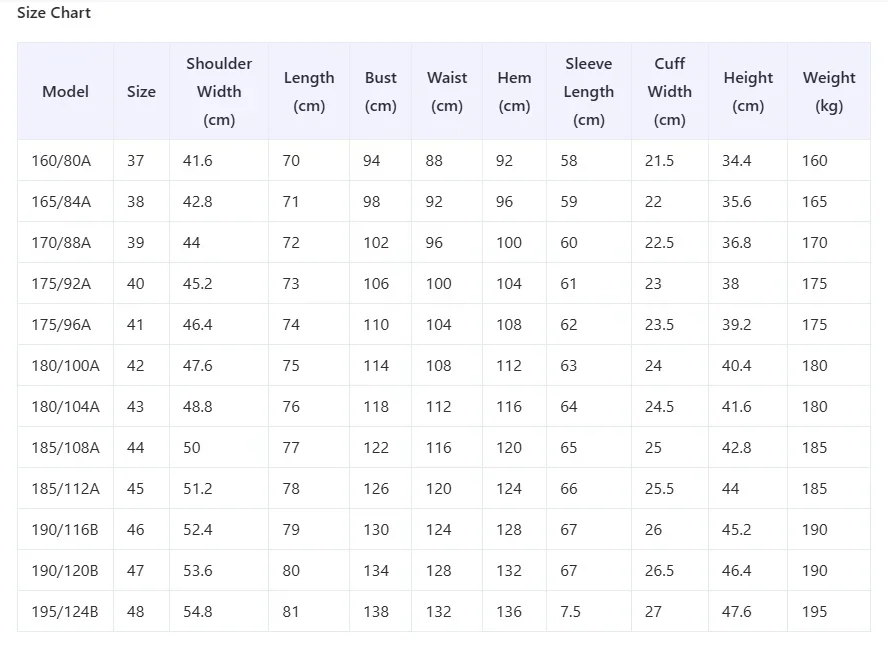Select size 40 cell
Screen dimensions: 888x645
pos(135,284)
